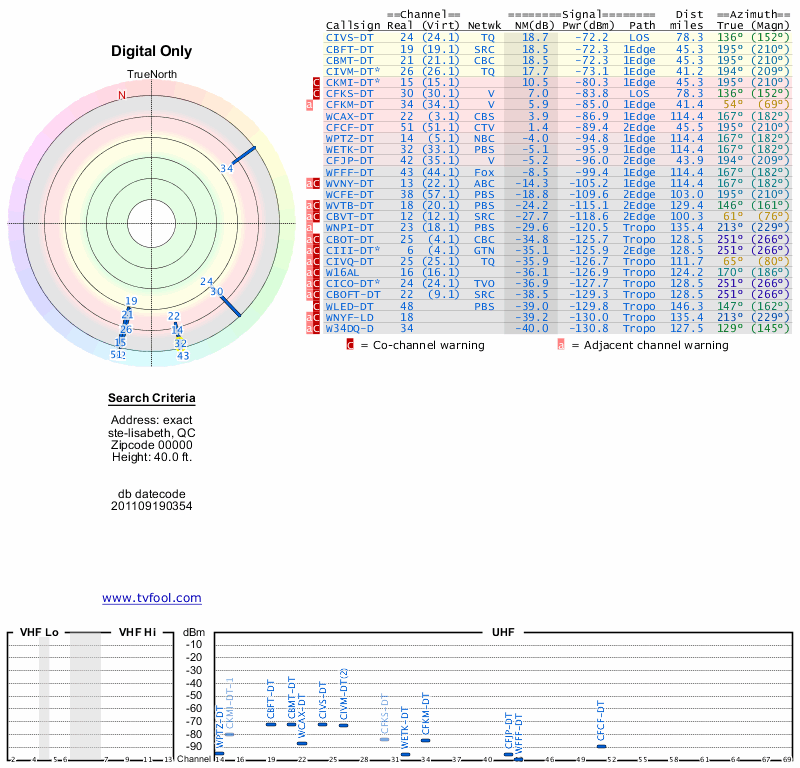Click the Callsign column header
This screenshot has width=800, height=768.
pyautogui.click(x=353, y=24)
